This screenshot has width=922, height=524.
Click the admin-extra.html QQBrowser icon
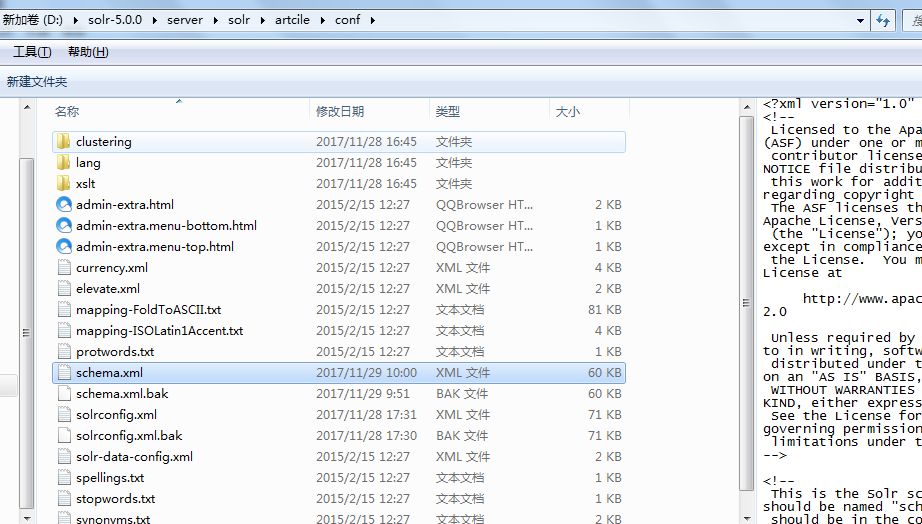coord(64,205)
